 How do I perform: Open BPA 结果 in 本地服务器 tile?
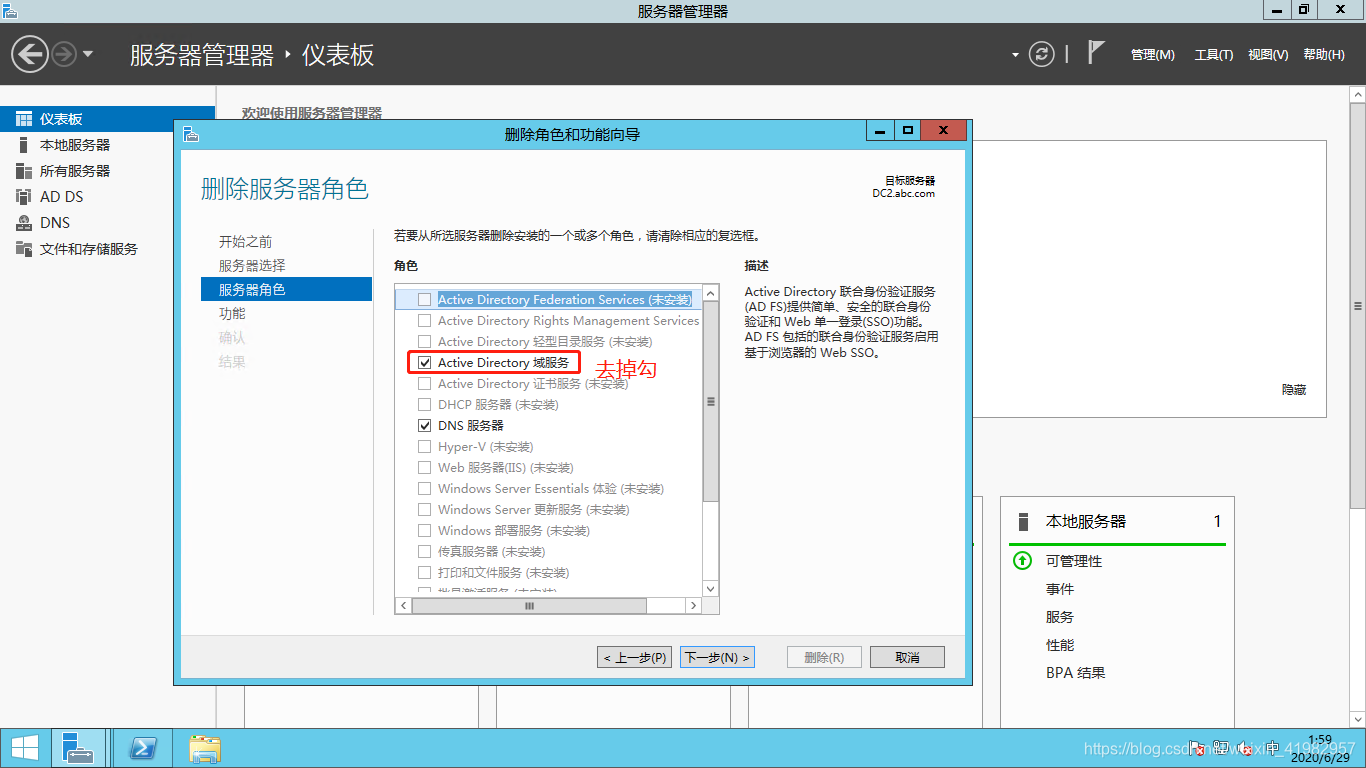pos(1076,673)
